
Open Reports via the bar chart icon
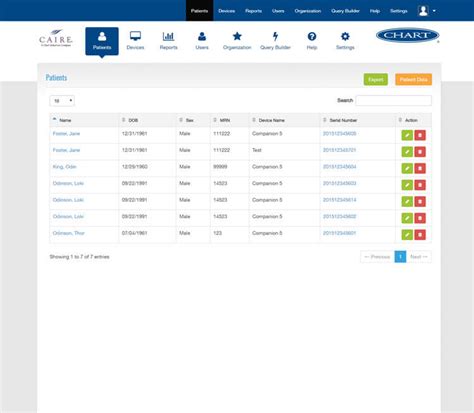pyautogui.click(x=168, y=41)
